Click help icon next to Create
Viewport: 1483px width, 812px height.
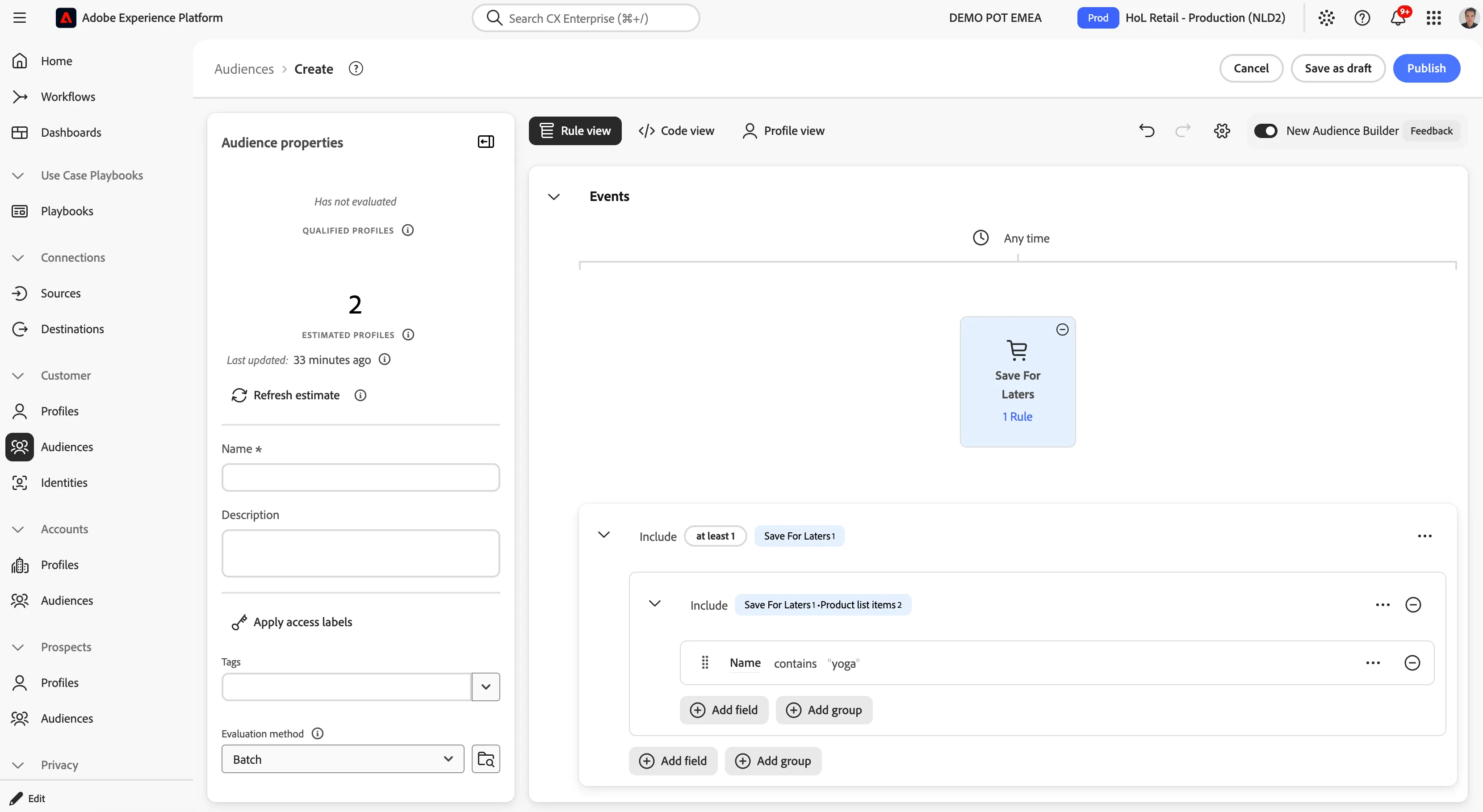[356, 68]
